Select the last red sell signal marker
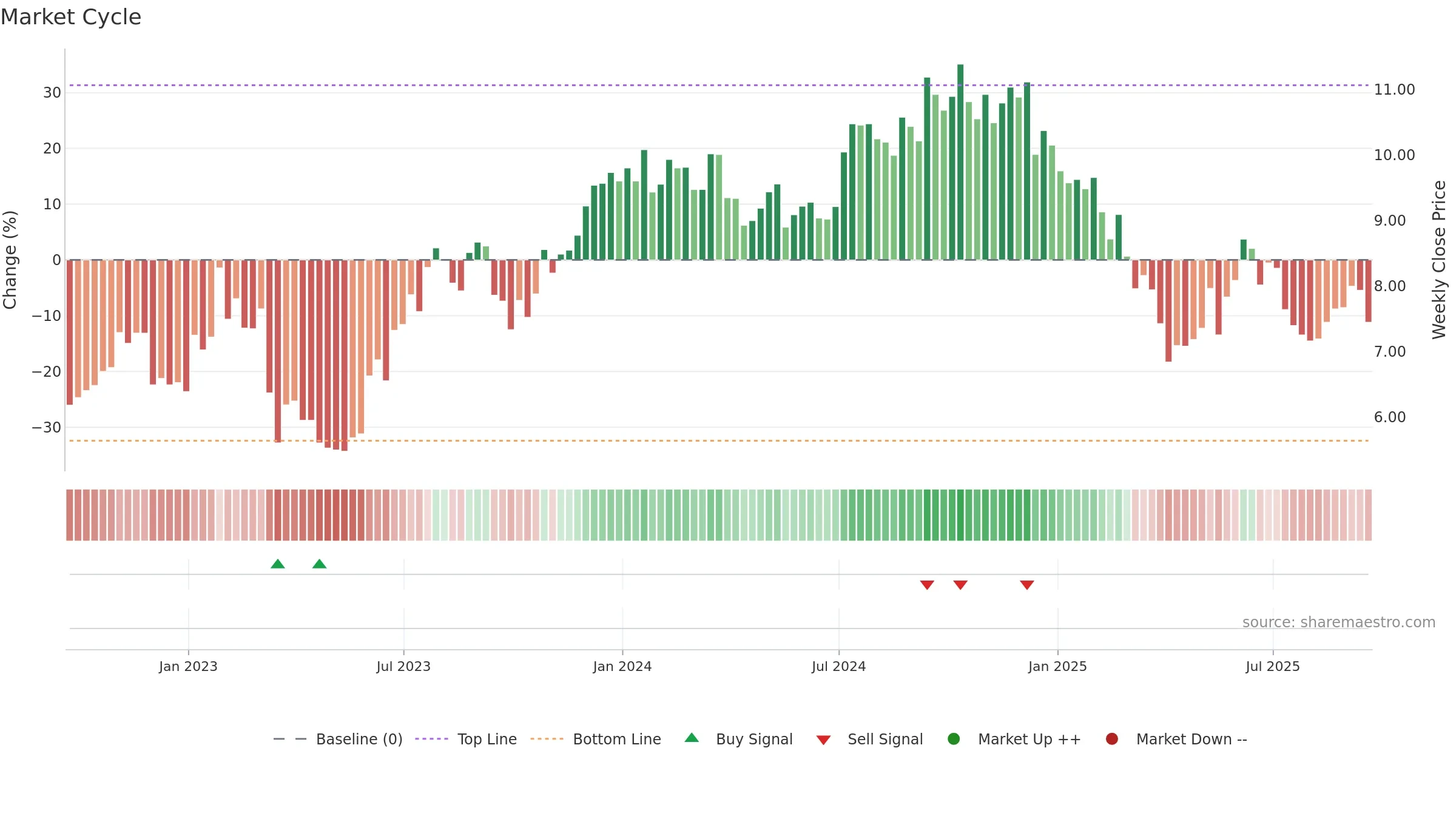Screen dimensions: 1456x819 coord(1027,585)
